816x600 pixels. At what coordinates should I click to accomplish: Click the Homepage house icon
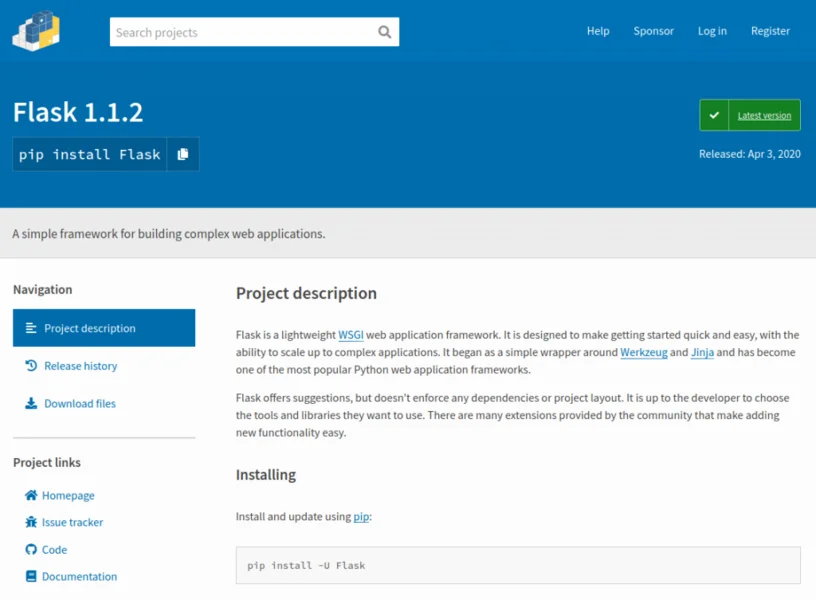pyautogui.click(x=31, y=495)
